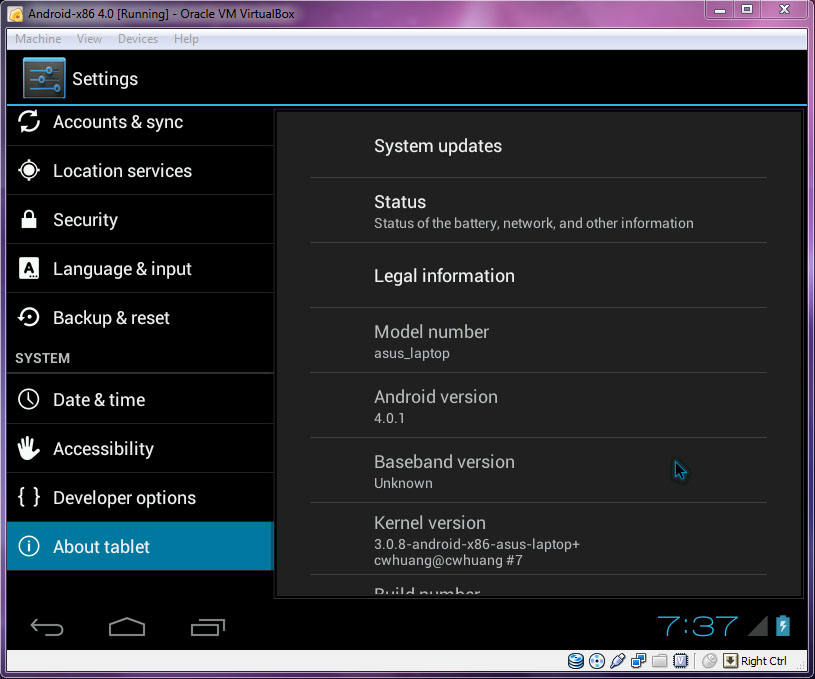Viewport: 815px width, 679px height.
Task: Click the Backup & reset restore icon
Action: click(x=29, y=317)
